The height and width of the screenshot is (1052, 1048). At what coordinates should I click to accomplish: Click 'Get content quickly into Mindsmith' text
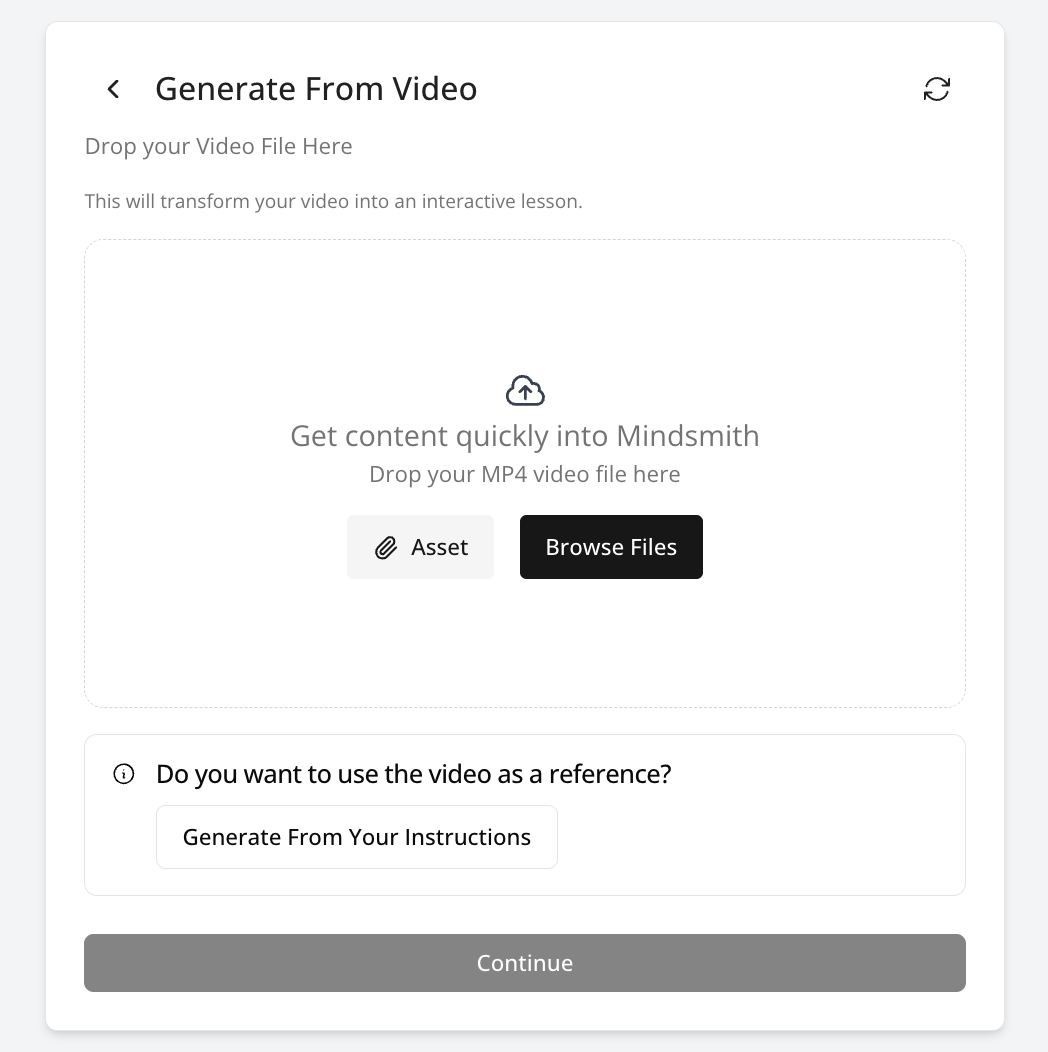524,436
